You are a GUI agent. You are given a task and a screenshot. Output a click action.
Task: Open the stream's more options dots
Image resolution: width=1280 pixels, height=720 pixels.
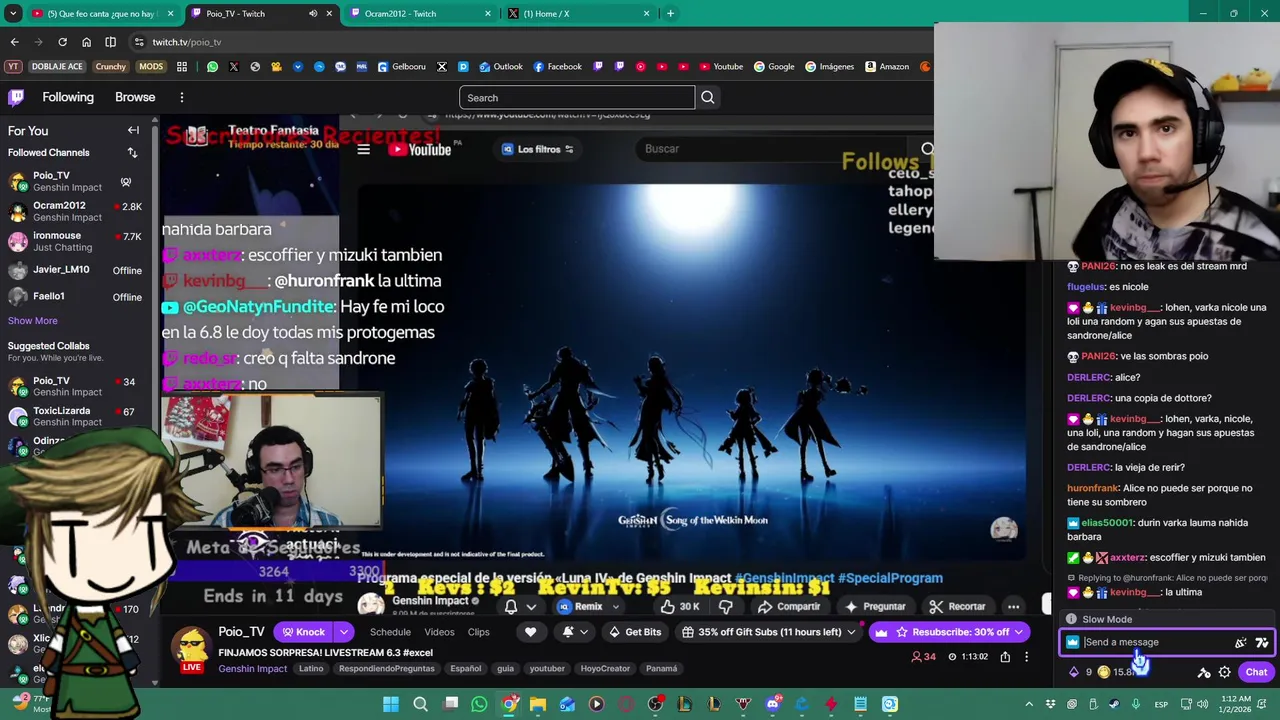(1026, 656)
